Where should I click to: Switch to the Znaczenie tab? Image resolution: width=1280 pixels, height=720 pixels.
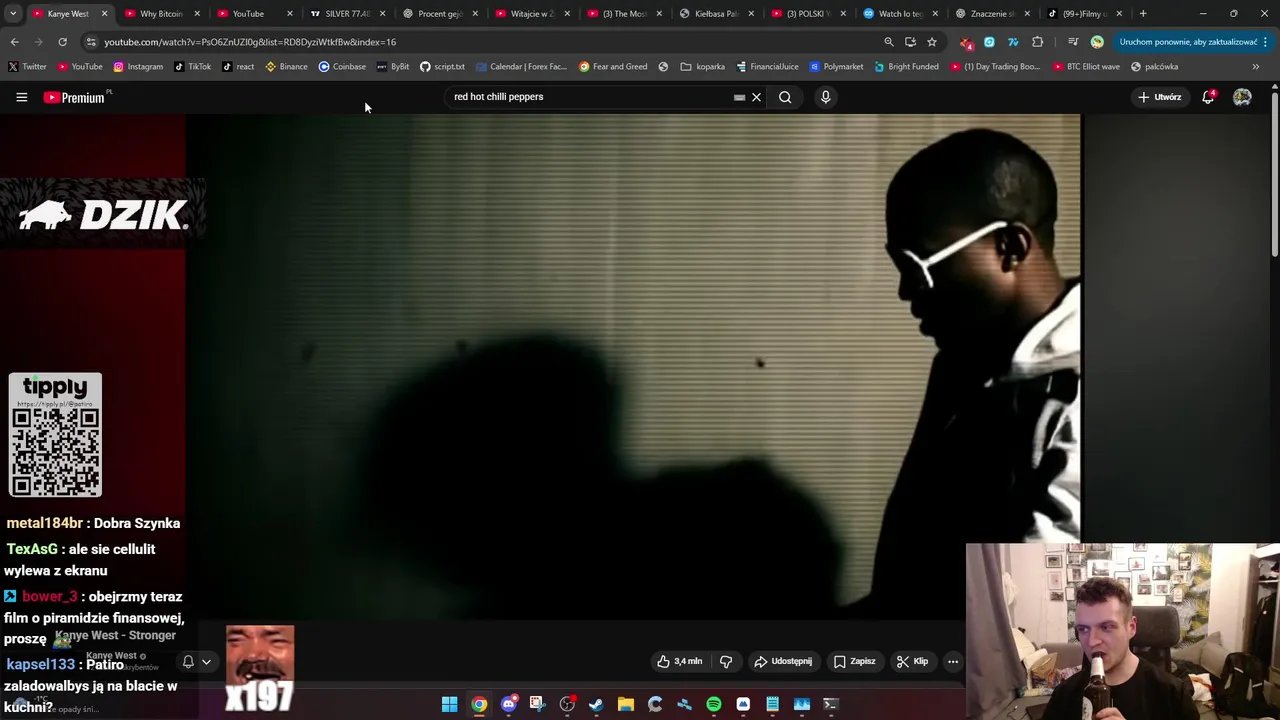click(x=993, y=14)
